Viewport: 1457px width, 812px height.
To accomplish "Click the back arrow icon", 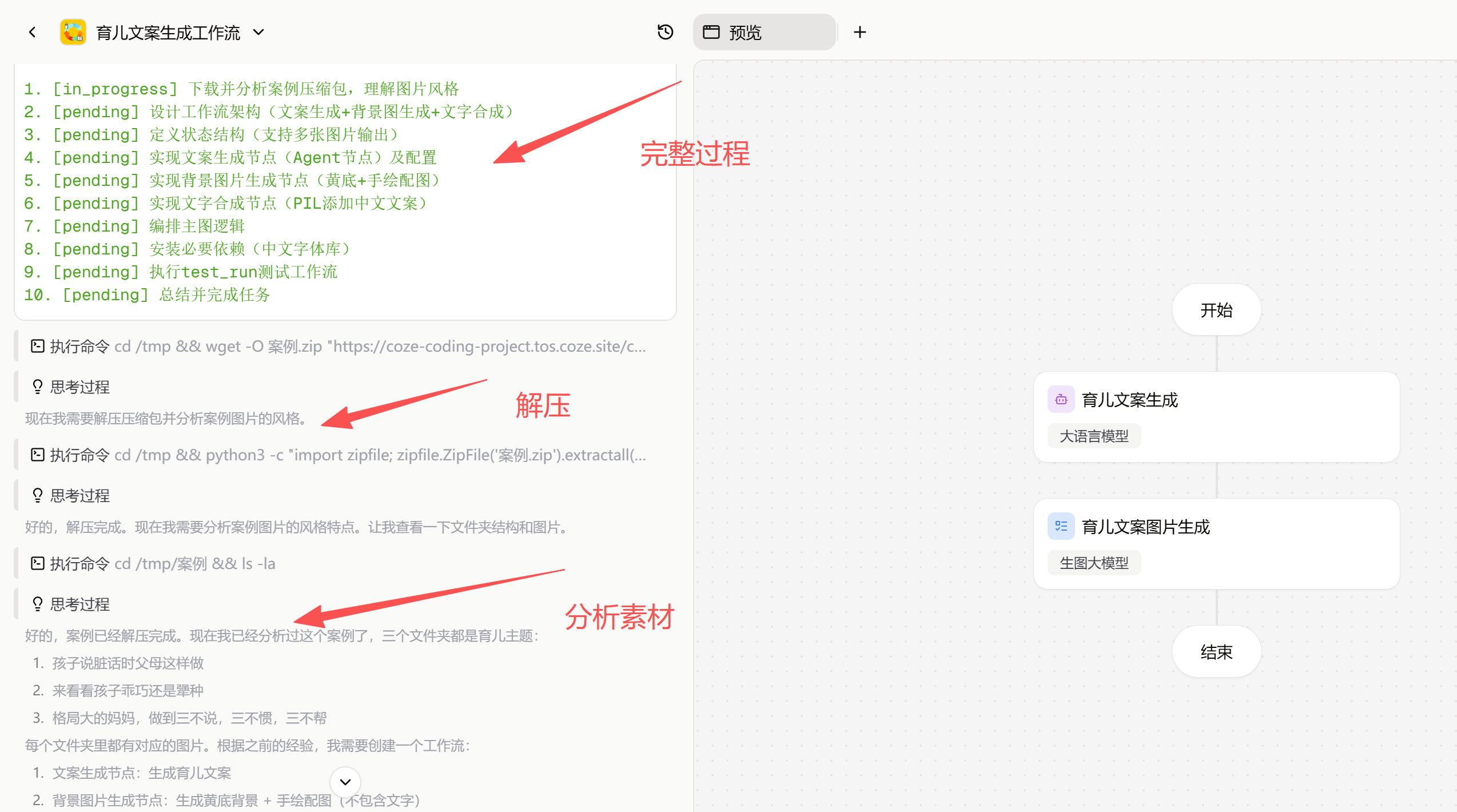I will tap(33, 33).
